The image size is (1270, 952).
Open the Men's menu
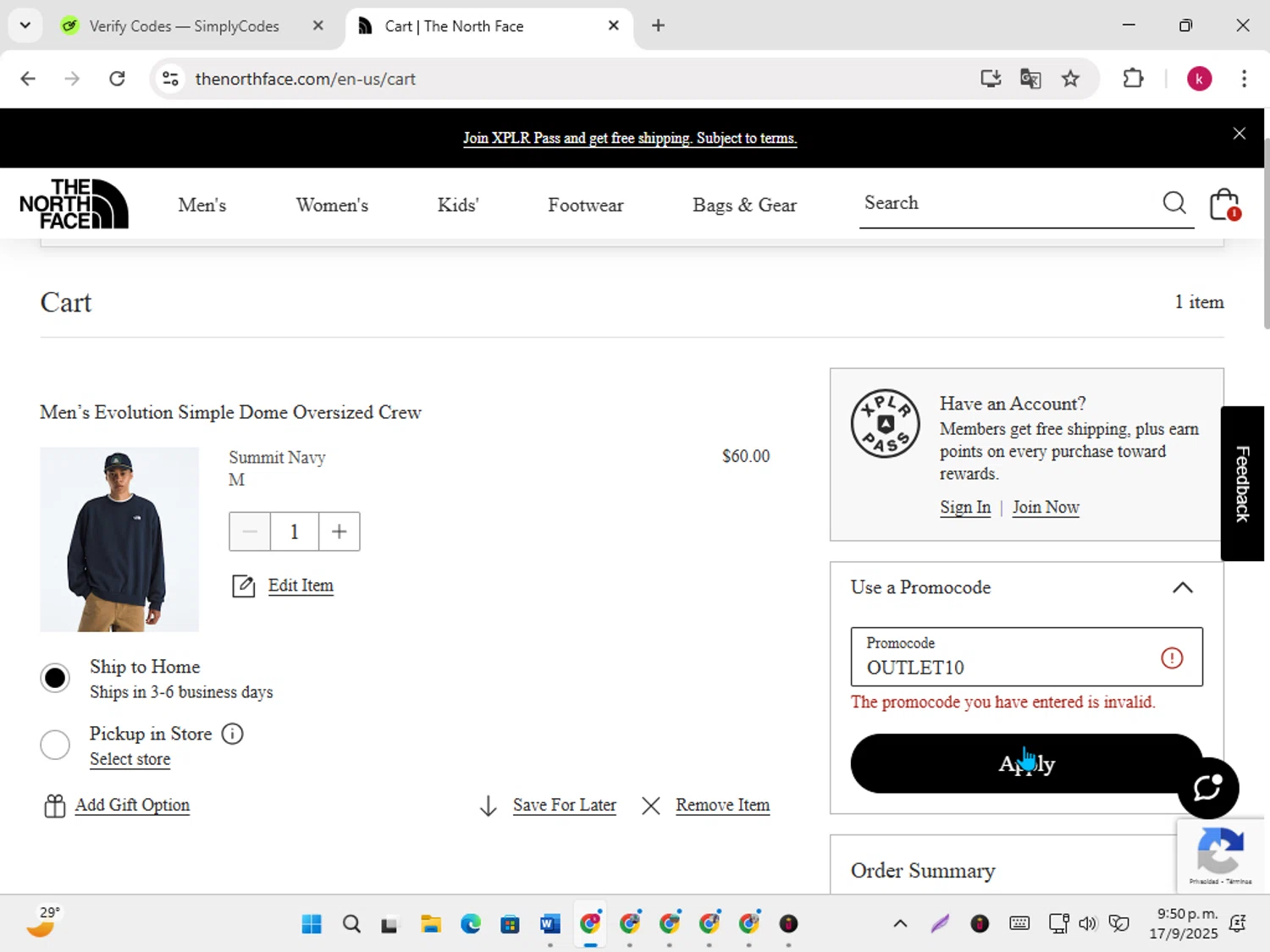[x=202, y=205]
